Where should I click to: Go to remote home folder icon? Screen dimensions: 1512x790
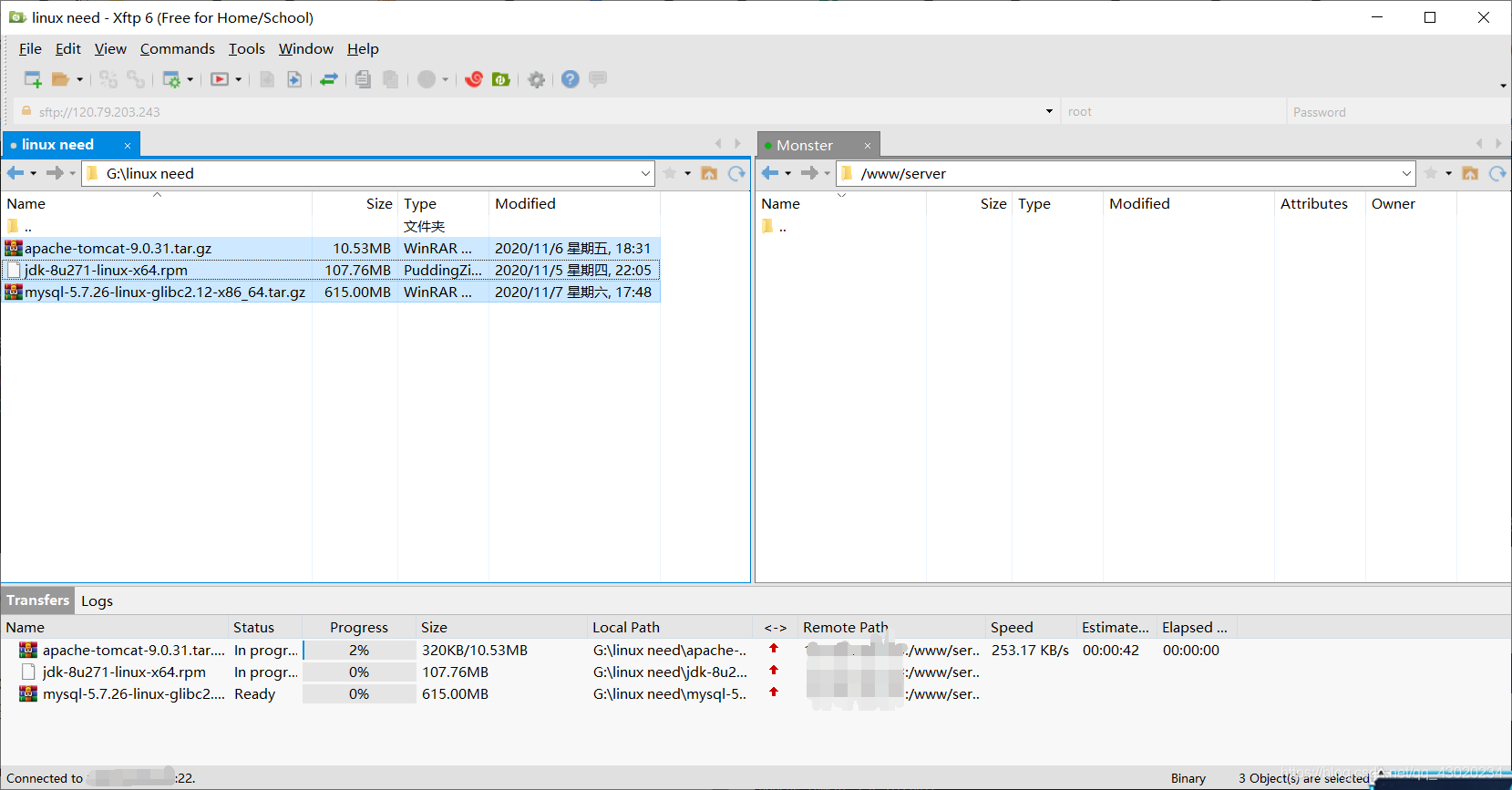coord(1470,173)
